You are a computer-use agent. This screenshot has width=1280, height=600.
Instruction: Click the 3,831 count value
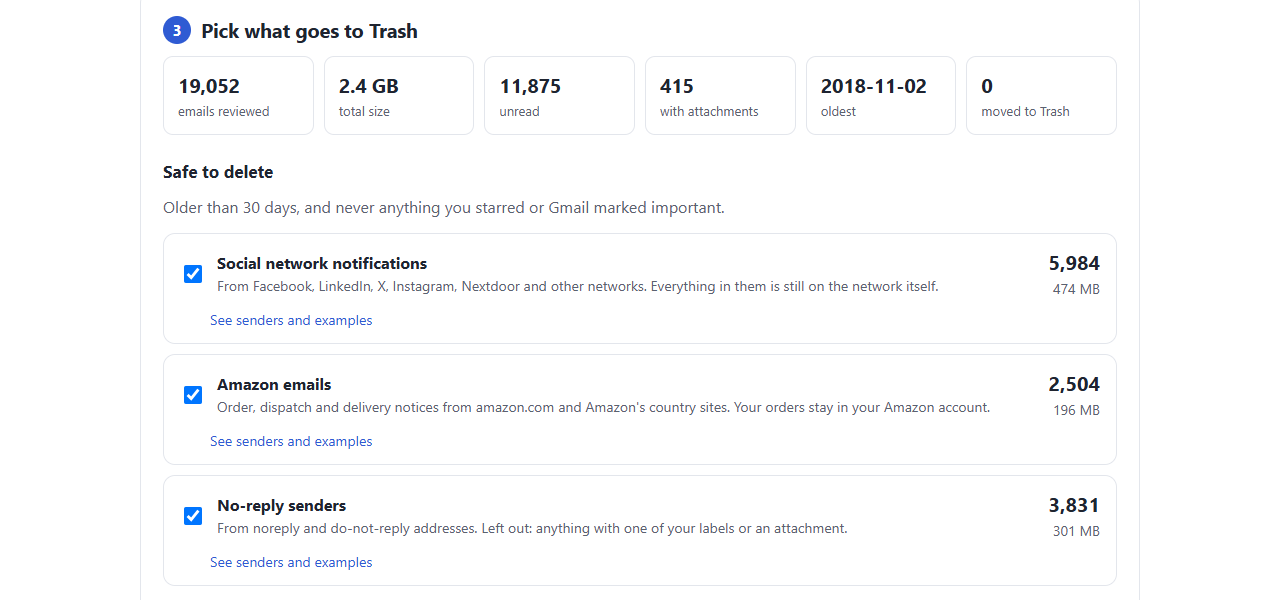click(1074, 505)
